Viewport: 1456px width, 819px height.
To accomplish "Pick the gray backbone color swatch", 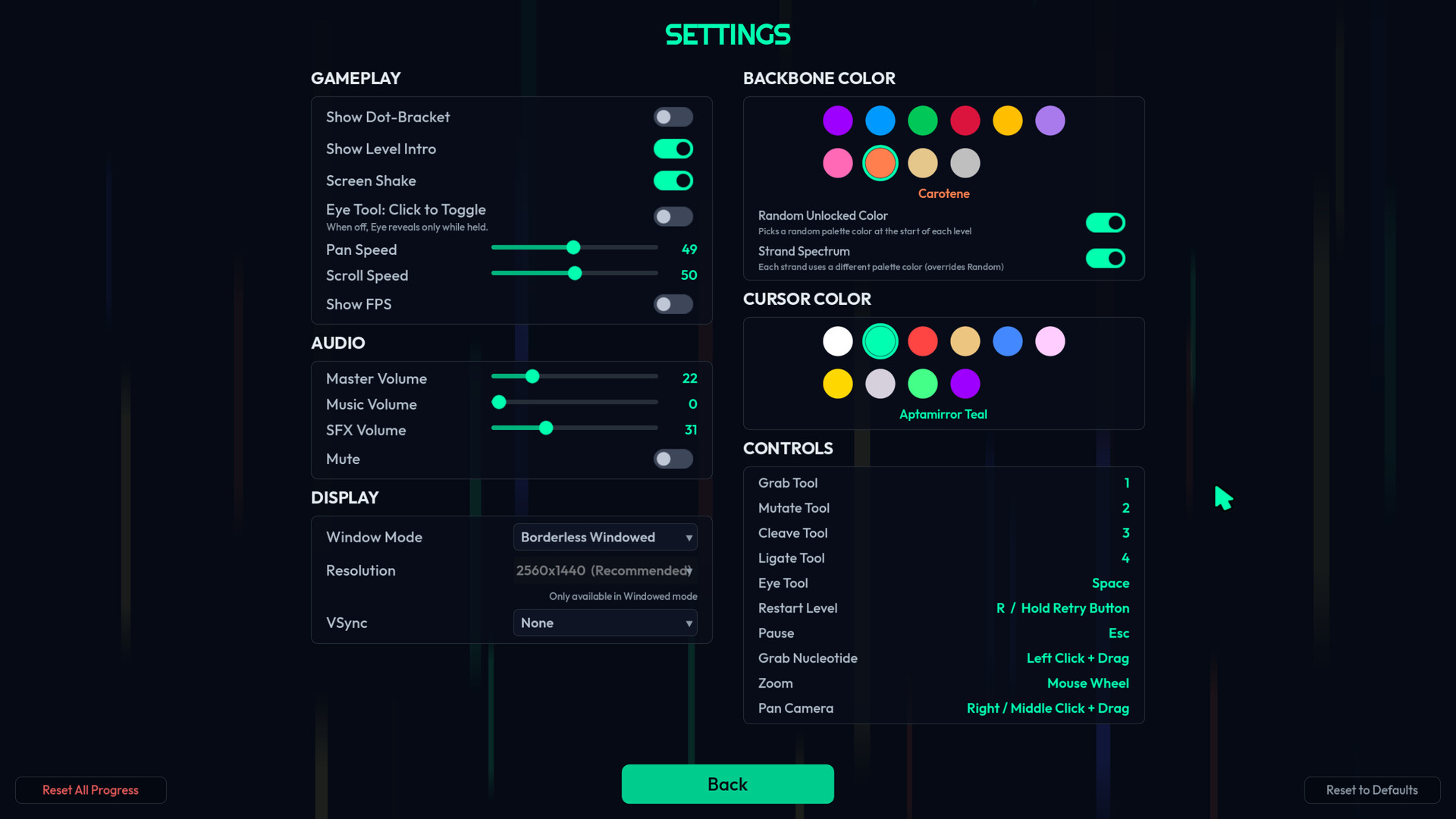I will pyautogui.click(x=965, y=163).
